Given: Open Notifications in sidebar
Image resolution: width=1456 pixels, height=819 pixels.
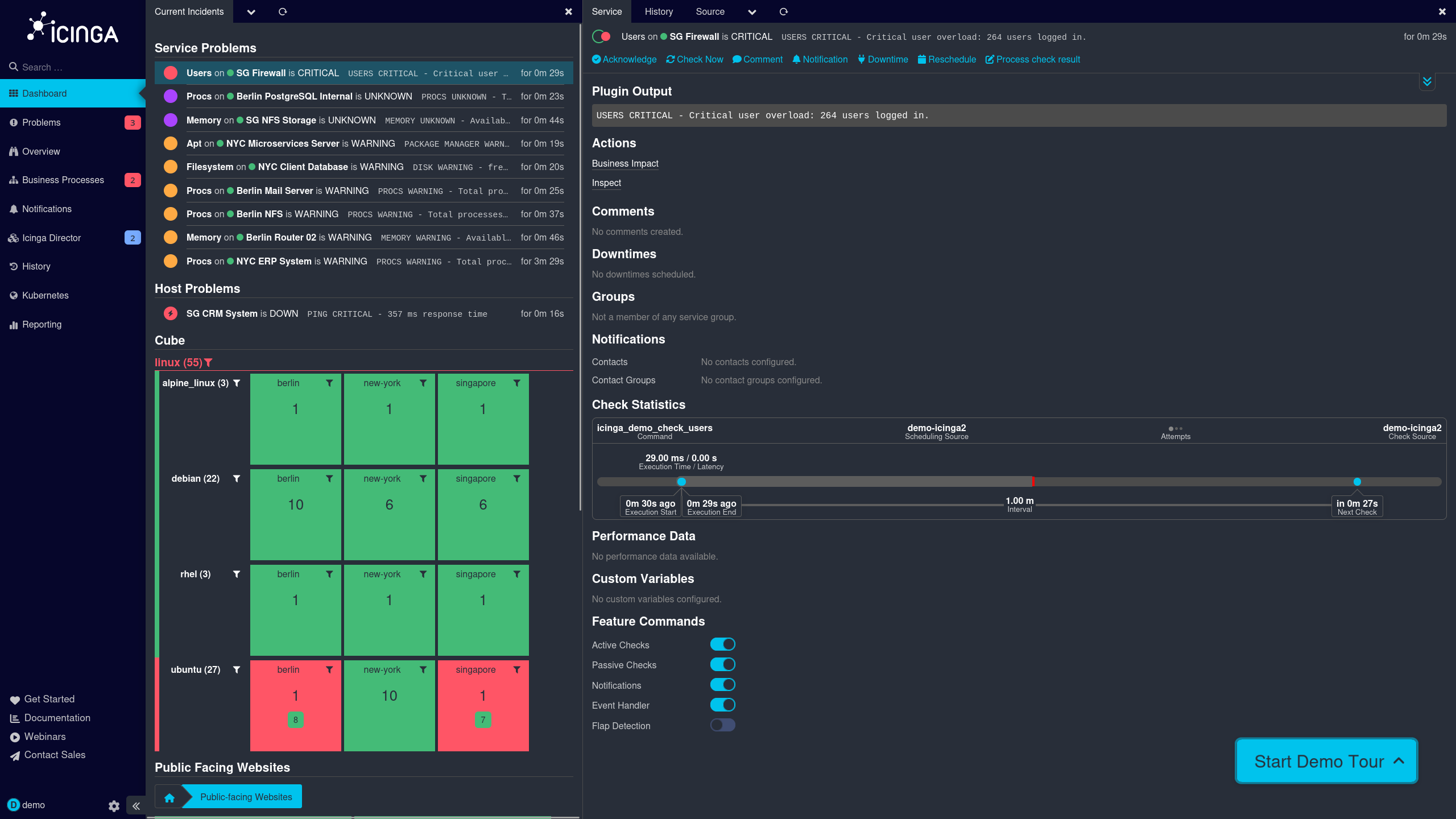Looking at the screenshot, I should [73, 209].
